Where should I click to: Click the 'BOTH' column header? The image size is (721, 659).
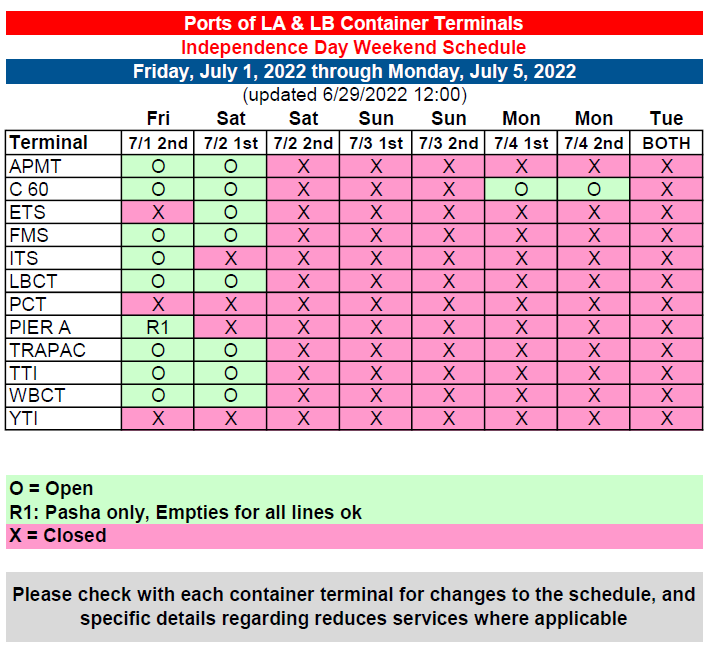tap(666, 143)
